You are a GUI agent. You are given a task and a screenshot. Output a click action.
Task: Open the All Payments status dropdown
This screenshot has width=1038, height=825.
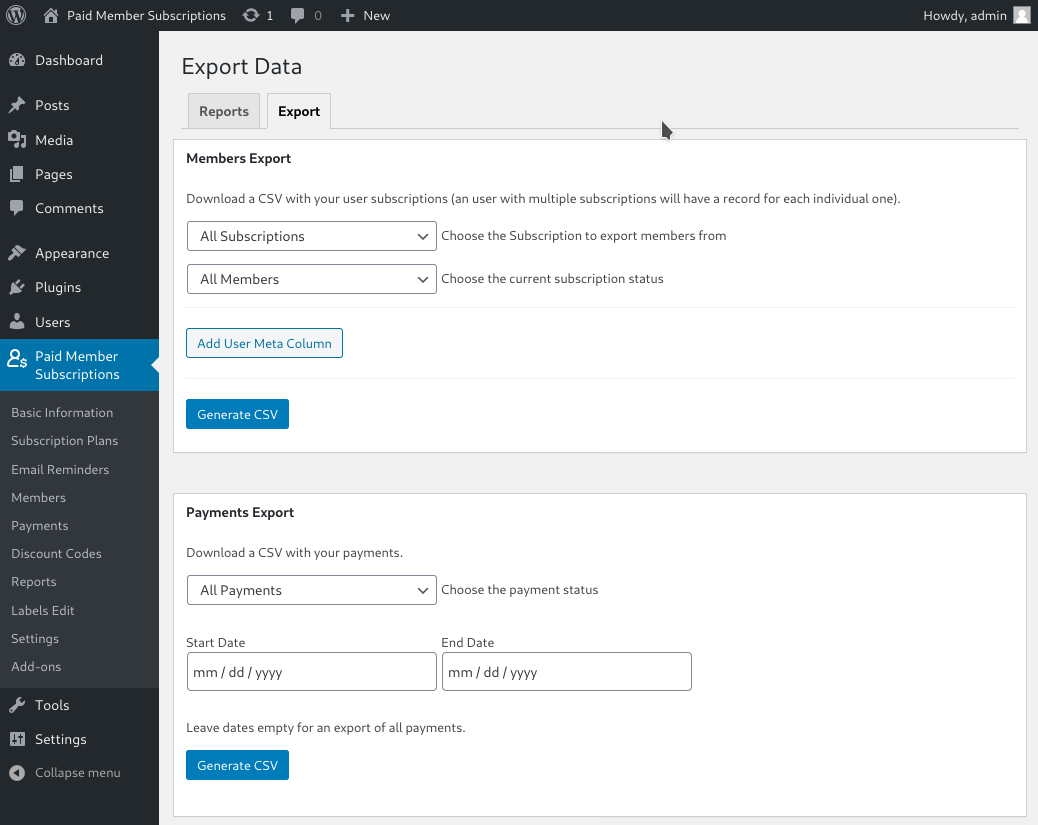pyautogui.click(x=312, y=590)
